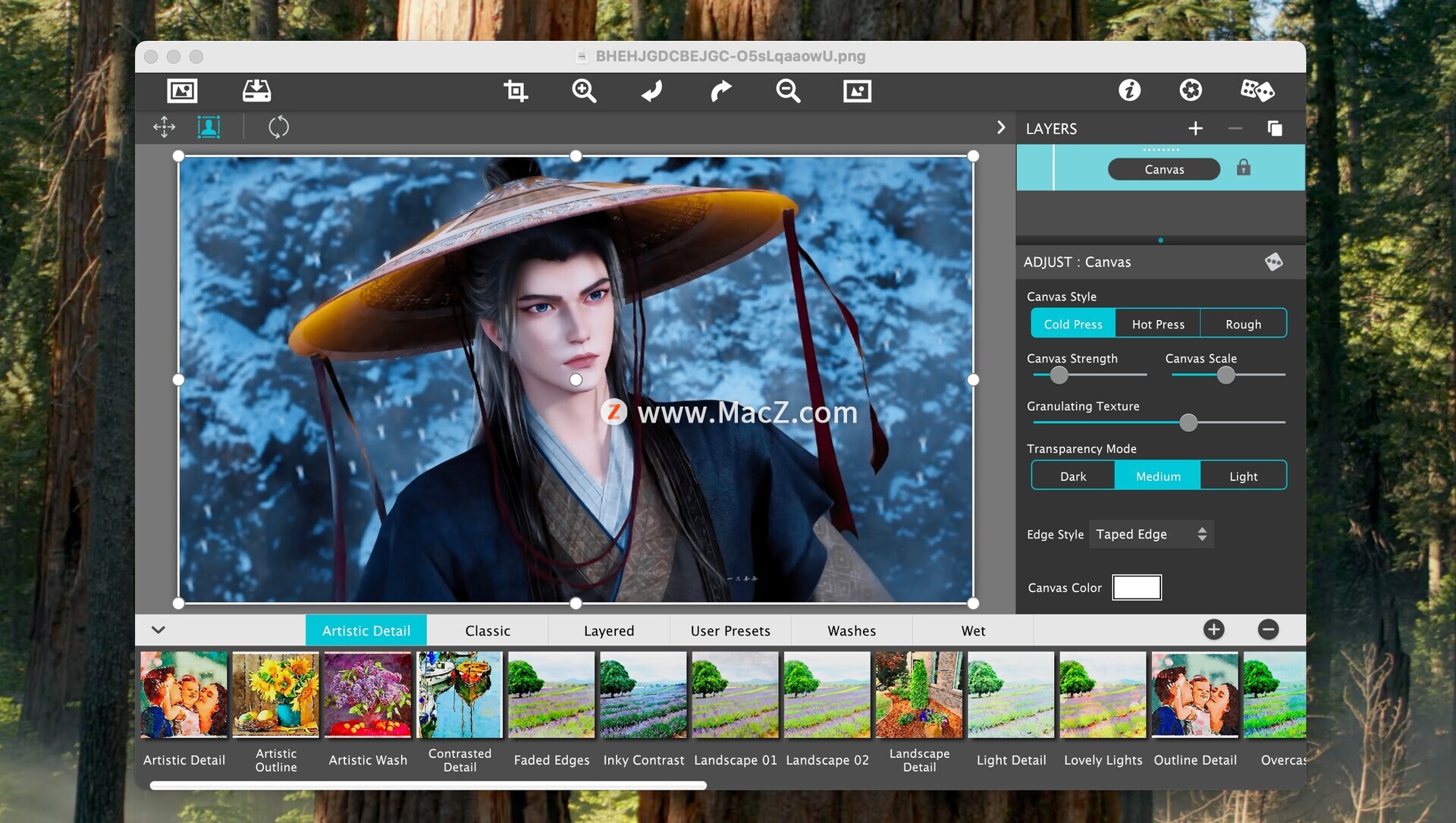Screen dimensions: 1456x823
Task: Remove layer with minus icon
Action: click(1235, 128)
